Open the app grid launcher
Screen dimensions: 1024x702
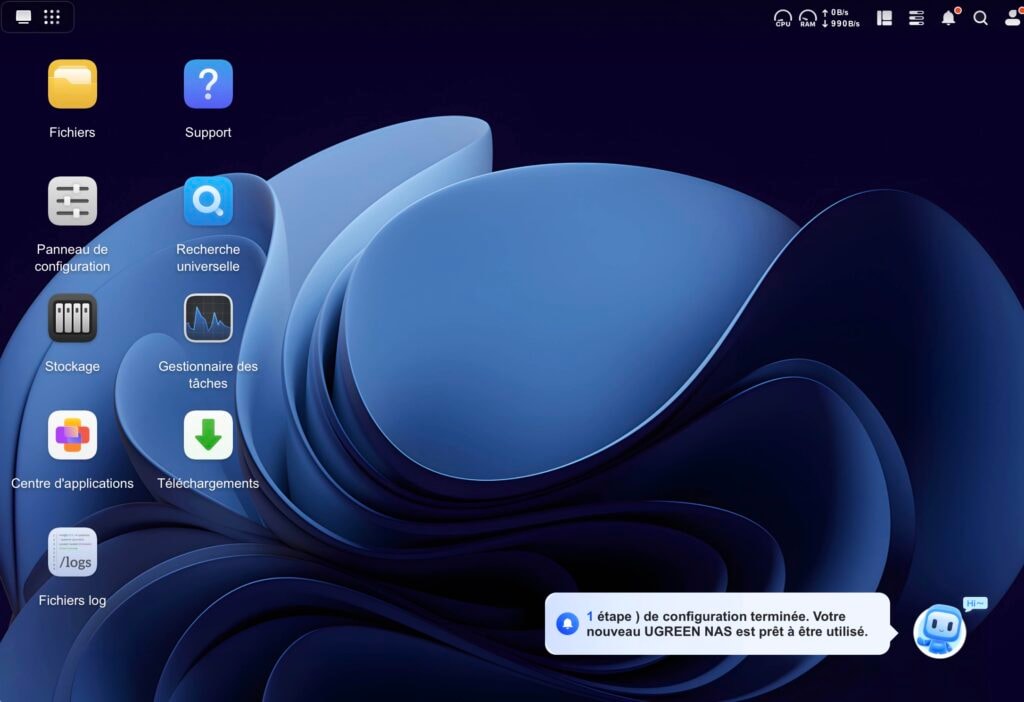[52, 17]
